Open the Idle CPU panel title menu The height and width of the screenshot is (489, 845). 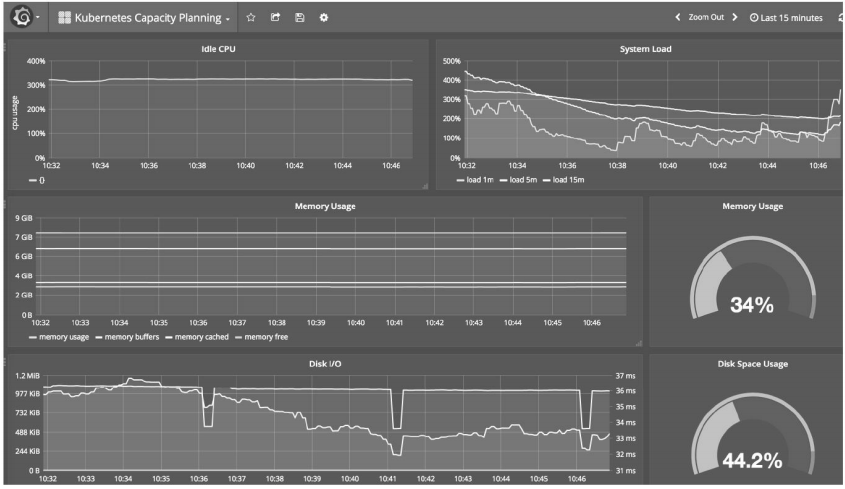point(218,49)
